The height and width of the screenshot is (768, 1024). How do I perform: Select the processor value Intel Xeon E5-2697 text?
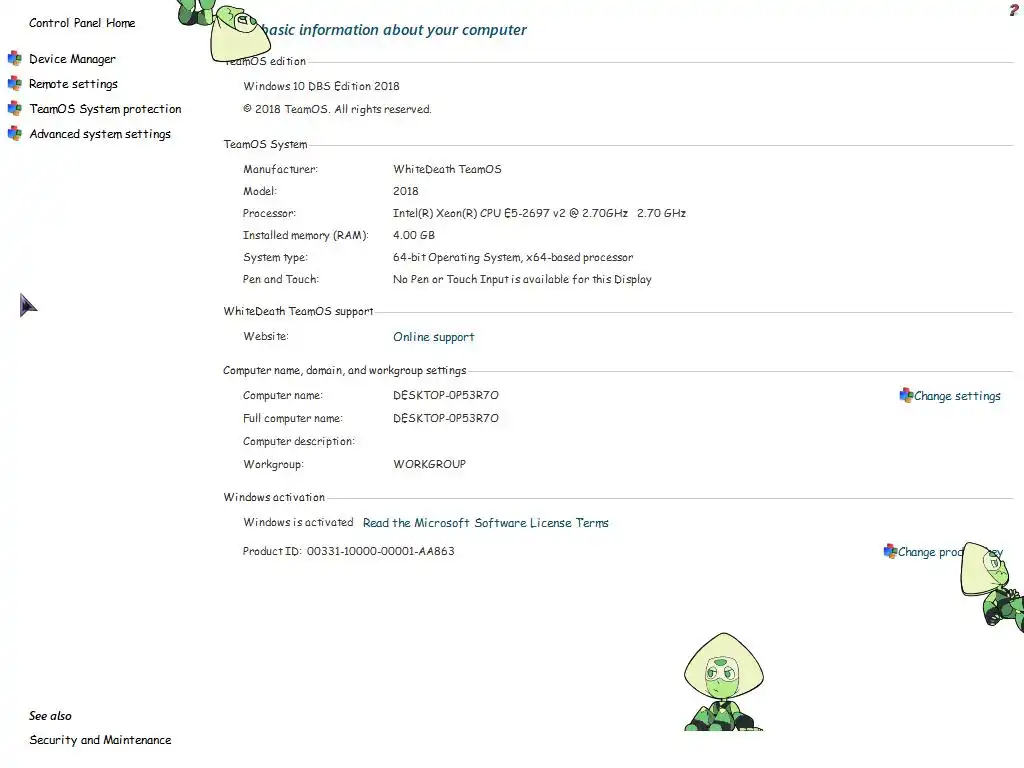[x=539, y=213]
